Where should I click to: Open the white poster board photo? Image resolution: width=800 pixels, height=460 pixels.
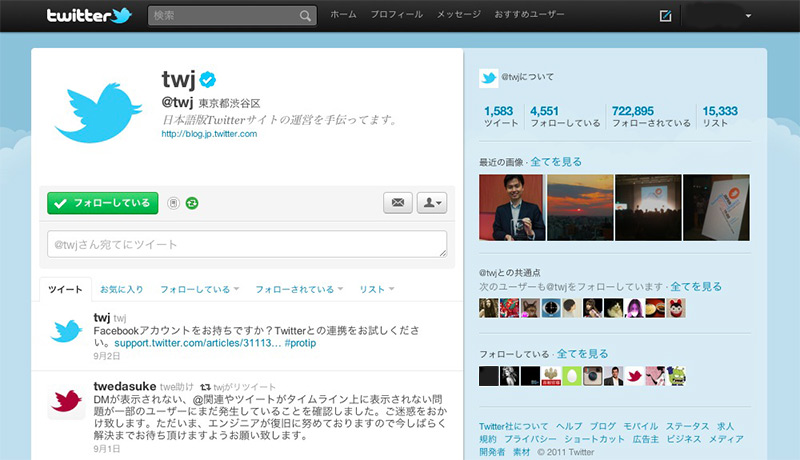[716, 208]
